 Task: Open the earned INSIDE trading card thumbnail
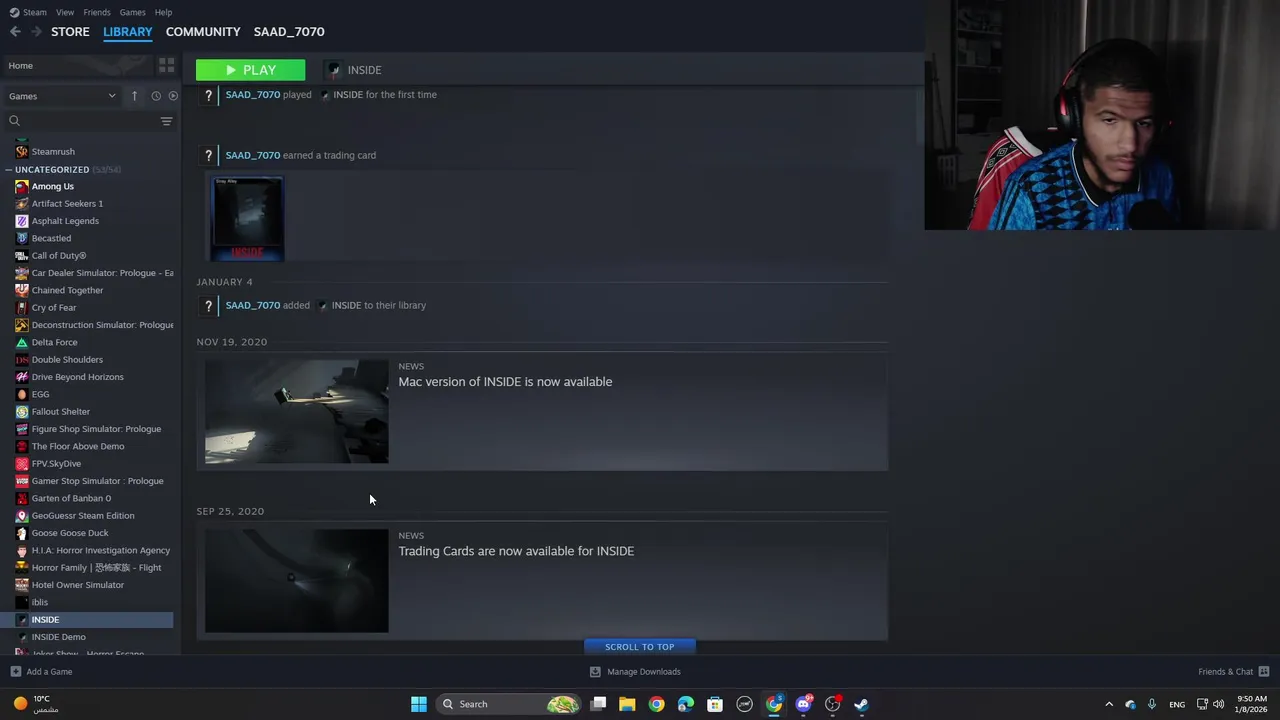click(x=247, y=218)
